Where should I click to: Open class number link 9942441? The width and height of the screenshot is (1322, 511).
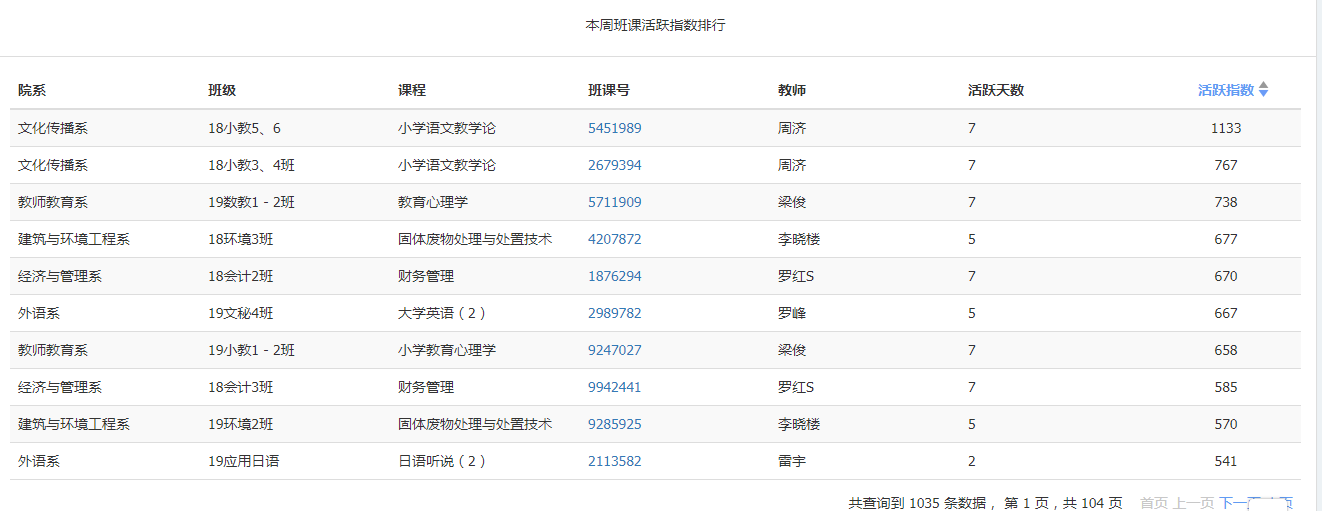[615, 387]
